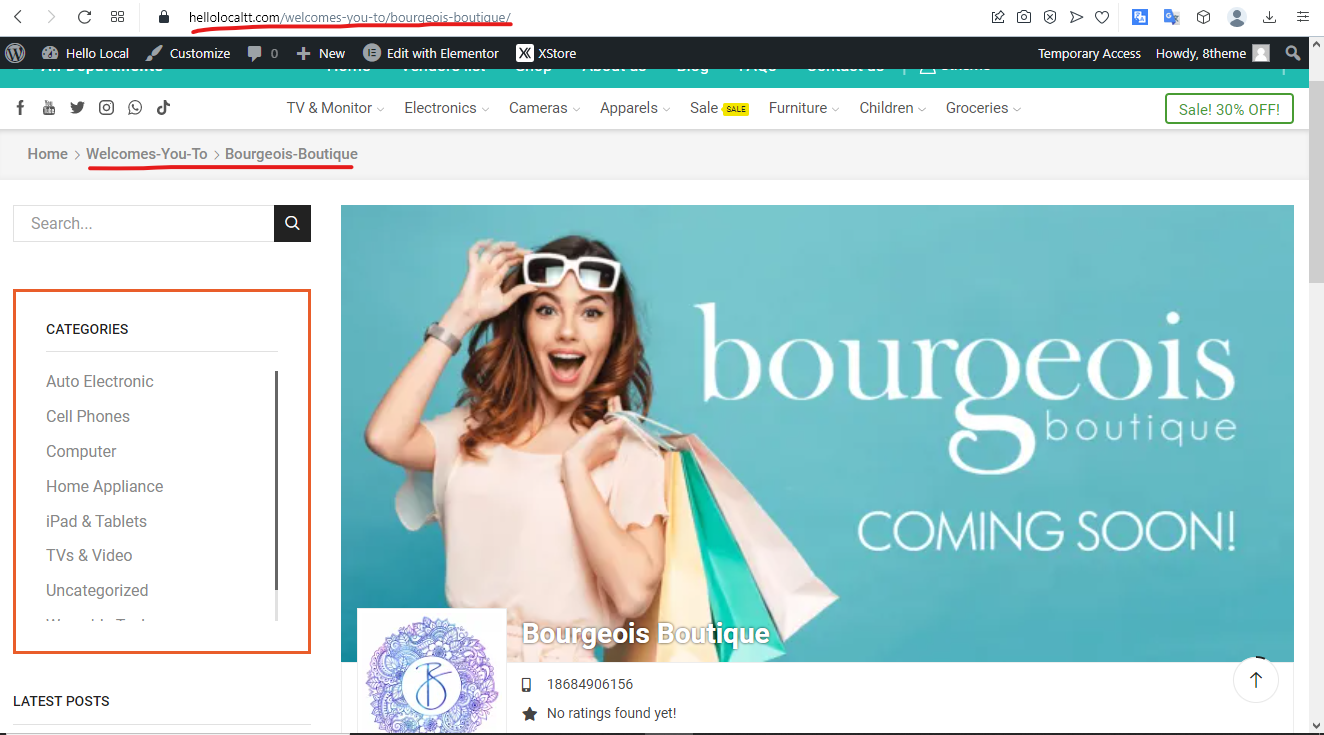The image size is (1324, 735).
Task: Open the Uncategorized category
Action: [x=97, y=590]
